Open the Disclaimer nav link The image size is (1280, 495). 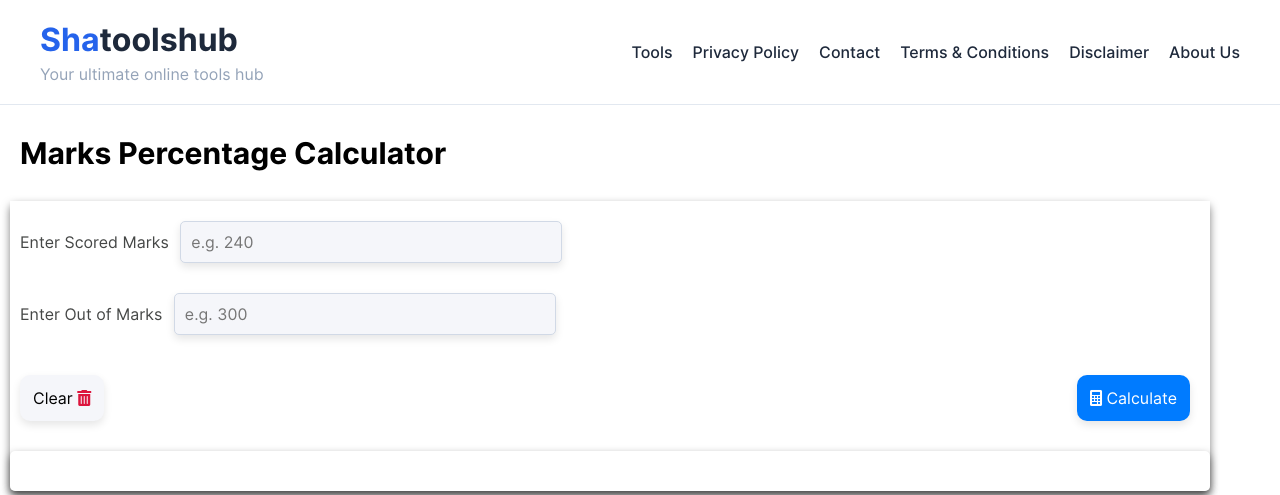tap(1109, 52)
